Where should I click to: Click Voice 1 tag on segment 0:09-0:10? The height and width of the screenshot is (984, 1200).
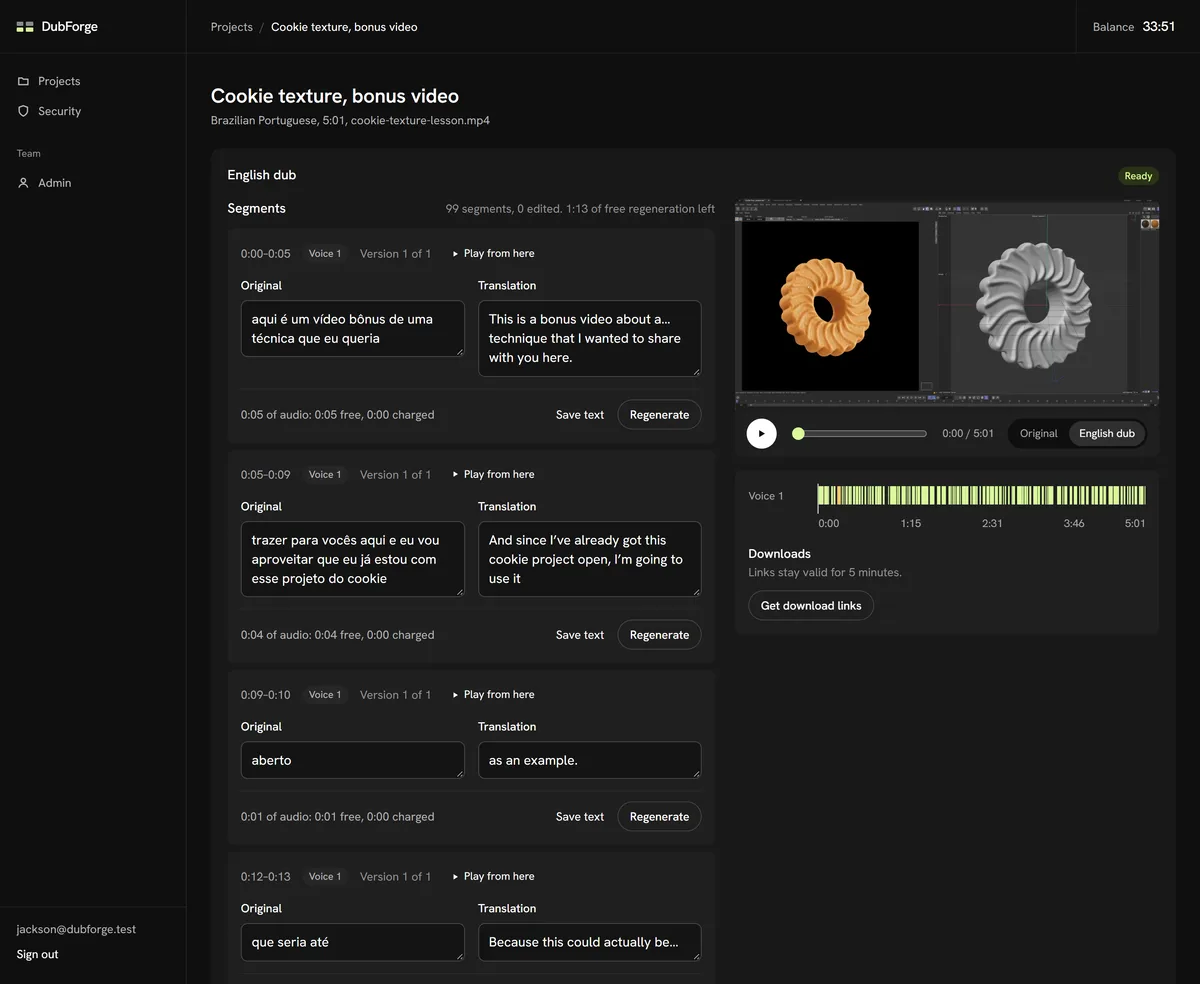(325, 694)
